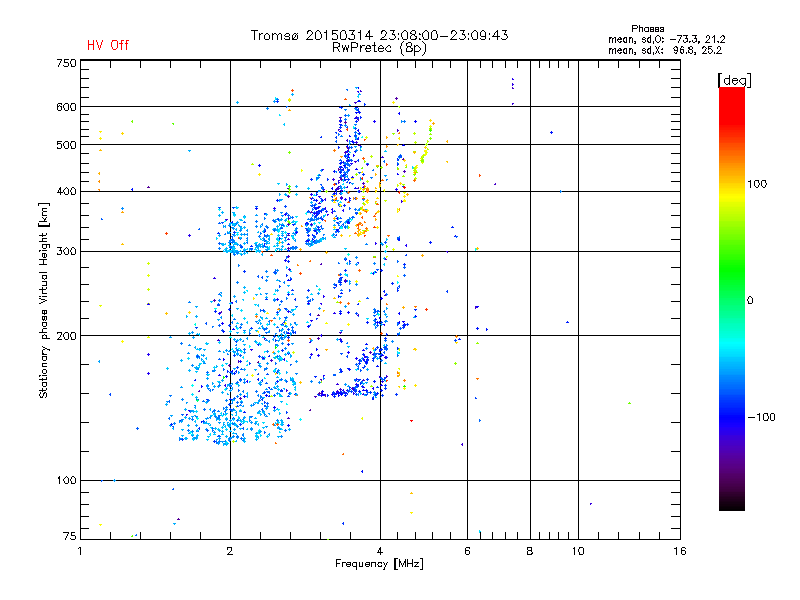Click the '1' frequency axis label
This screenshot has width=800, height=600.
coord(80,551)
